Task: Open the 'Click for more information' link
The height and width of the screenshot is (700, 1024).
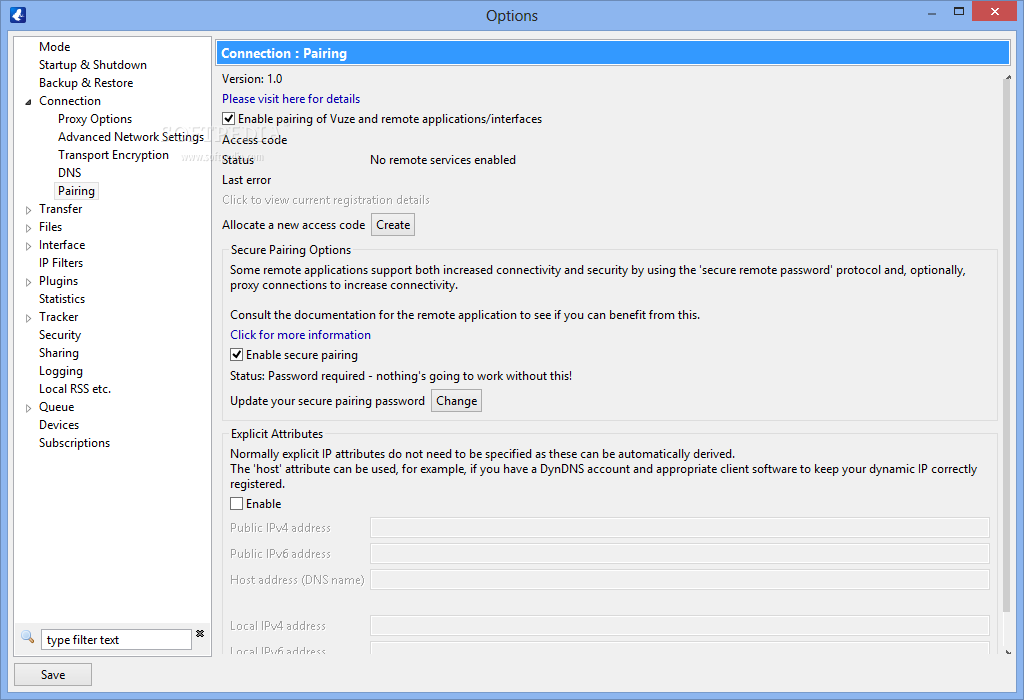Action: tap(300, 334)
